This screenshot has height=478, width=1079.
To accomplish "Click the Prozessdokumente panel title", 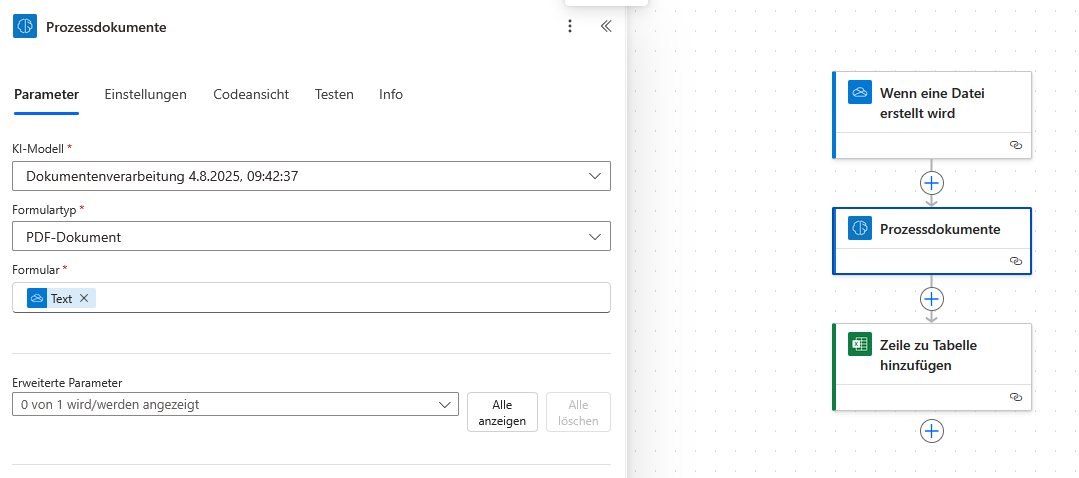I will coord(106,27).
